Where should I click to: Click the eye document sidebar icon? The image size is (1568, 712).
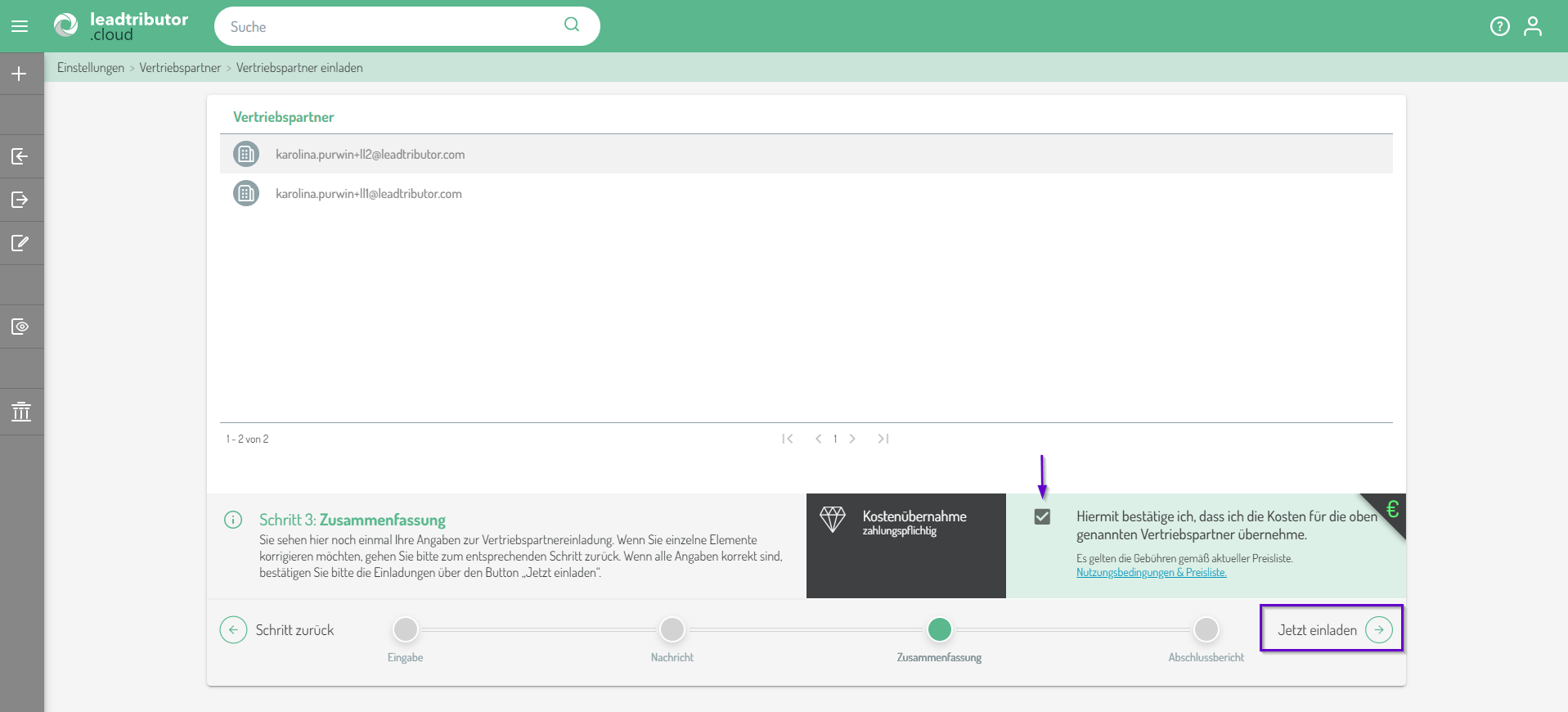[20, 327]
